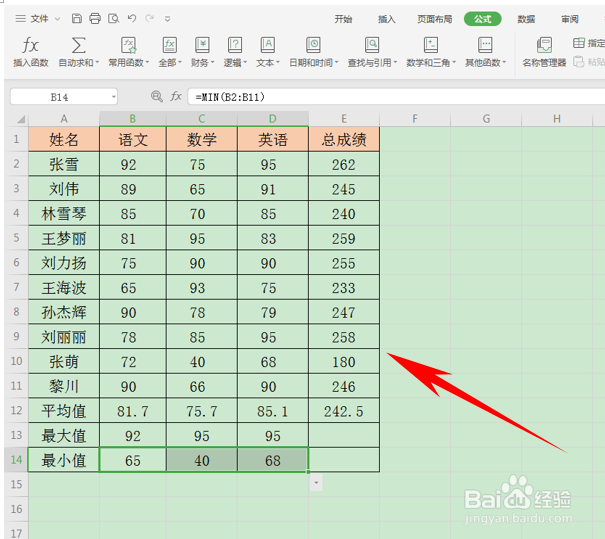Expand the 查找与引用 dropdown arrow
The width and height of the screenshot is (605, 539).
pyautogui.click(x=395, y=62)
